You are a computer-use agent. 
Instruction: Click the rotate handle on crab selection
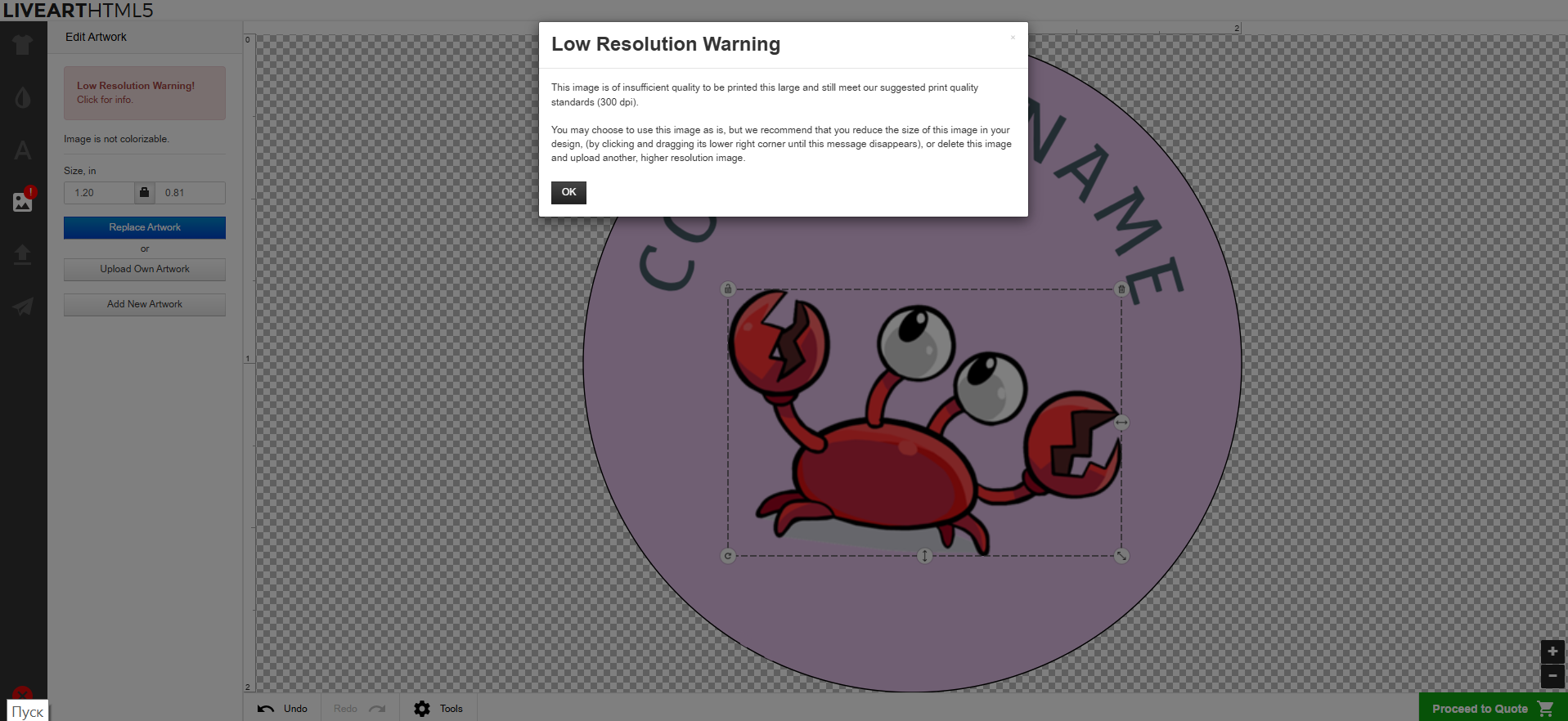coord(728,556)
